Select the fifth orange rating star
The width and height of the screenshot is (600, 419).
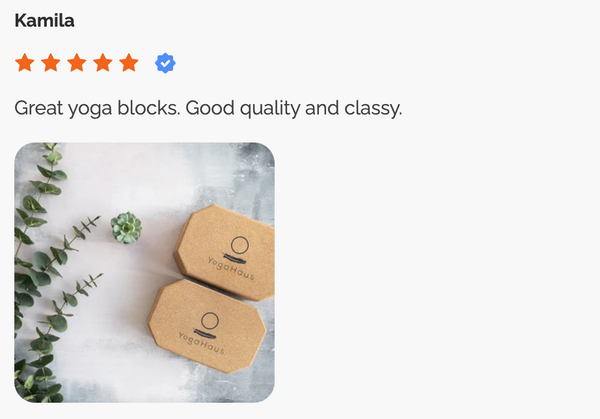(x=129, y=63)
